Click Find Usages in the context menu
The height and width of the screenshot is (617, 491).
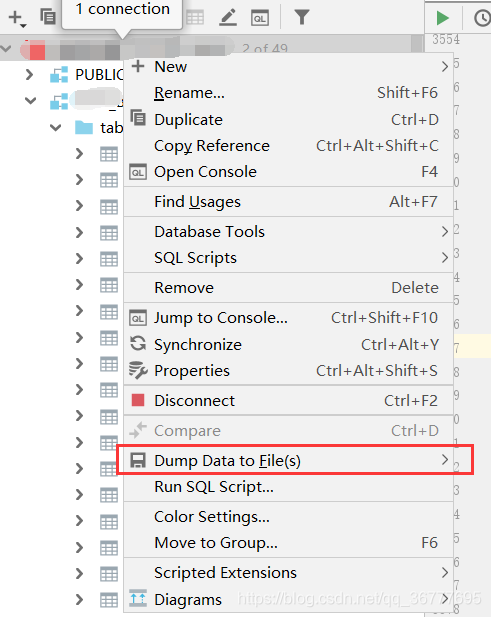pos(289,202)
